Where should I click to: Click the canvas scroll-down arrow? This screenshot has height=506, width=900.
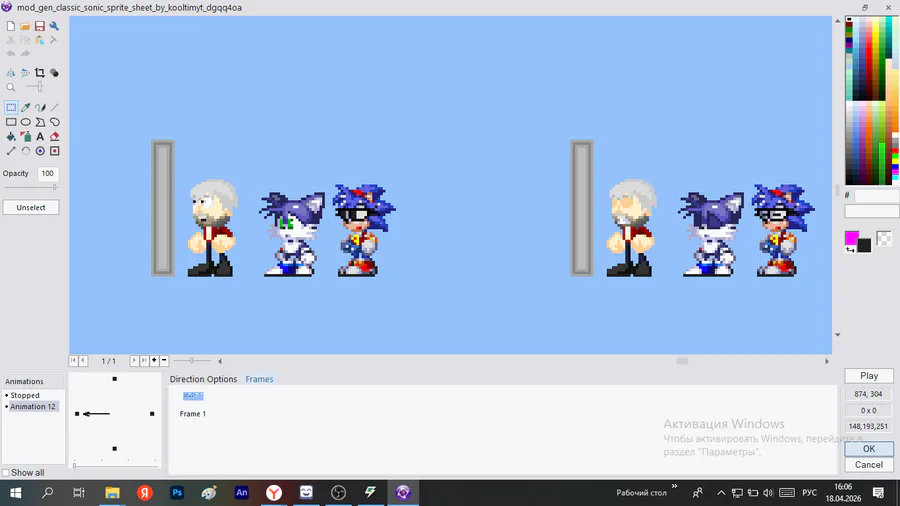[x=837, y=334]
